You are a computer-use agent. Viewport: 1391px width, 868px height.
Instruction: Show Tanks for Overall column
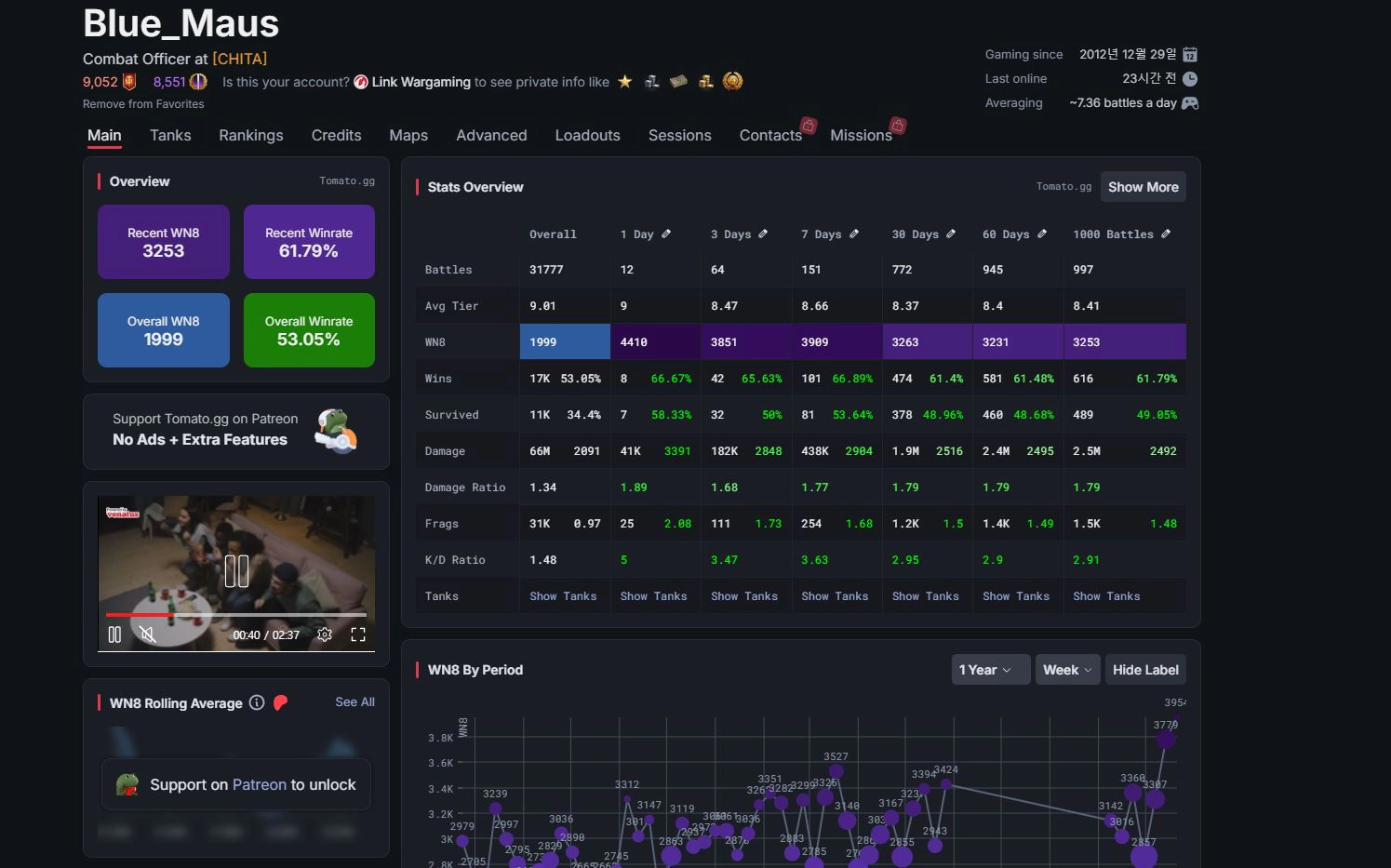click(563, 596)
